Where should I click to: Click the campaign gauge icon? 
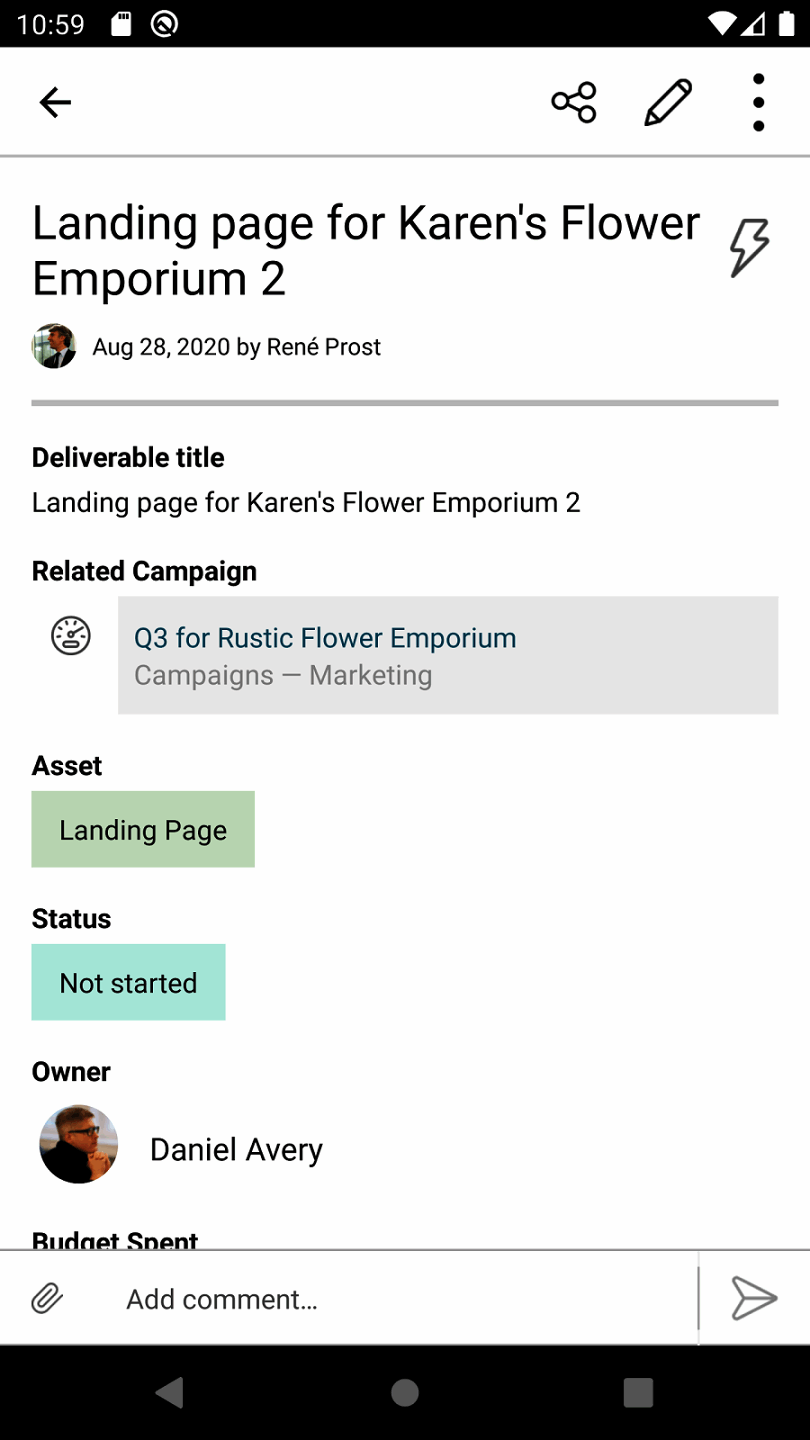click(71, 636)
